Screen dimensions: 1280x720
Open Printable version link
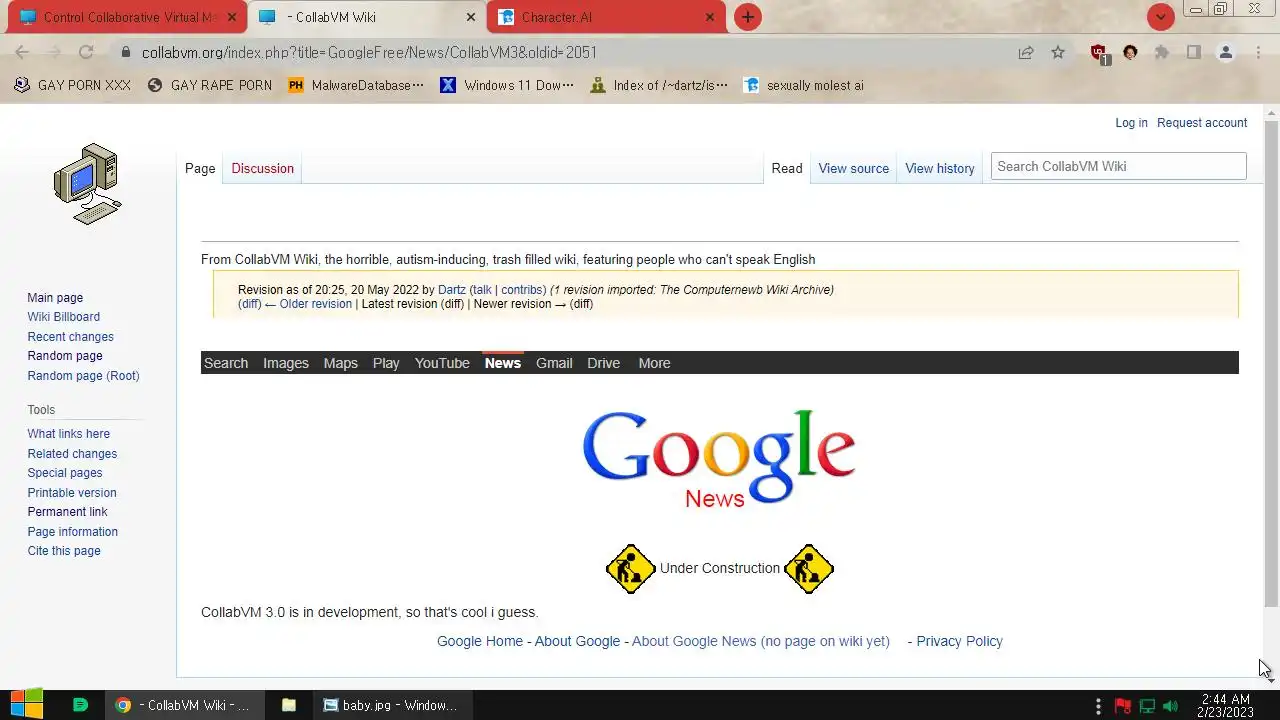tap(71, 493)
